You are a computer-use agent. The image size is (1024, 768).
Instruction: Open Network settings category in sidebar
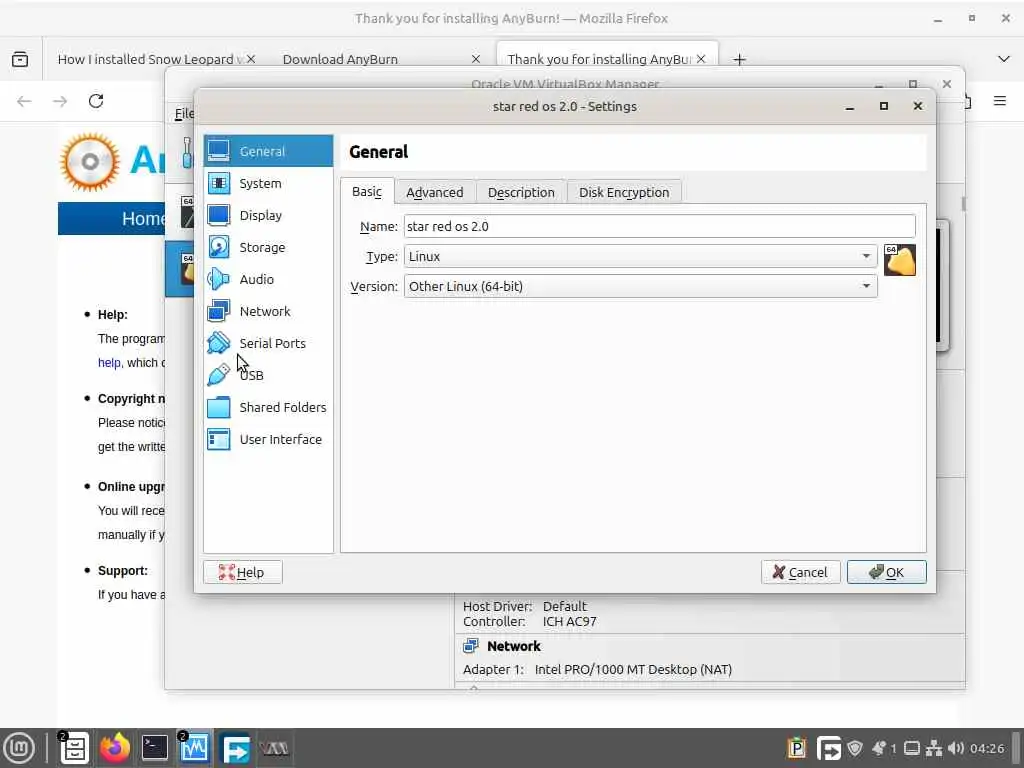click(268, 312)
